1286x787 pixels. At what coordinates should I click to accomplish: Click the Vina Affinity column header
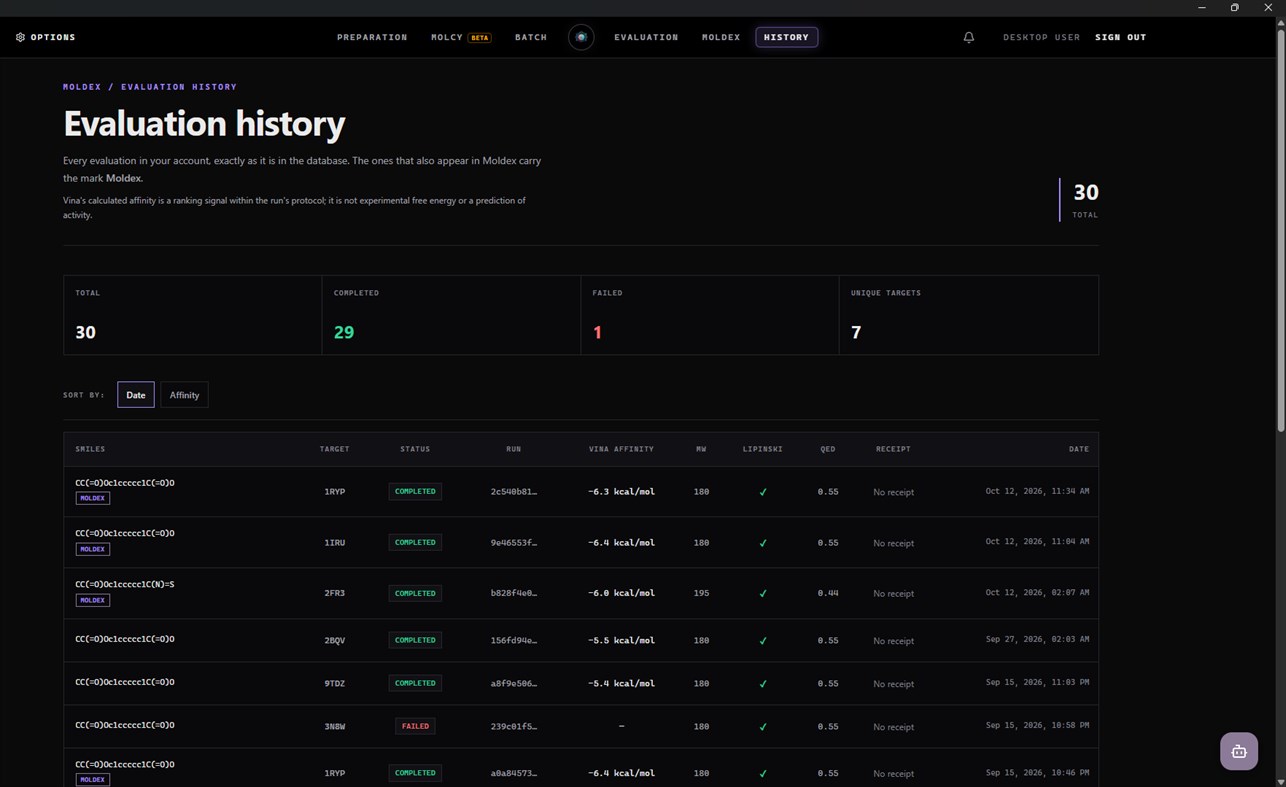pyautogui.click(x=621, y=449)
